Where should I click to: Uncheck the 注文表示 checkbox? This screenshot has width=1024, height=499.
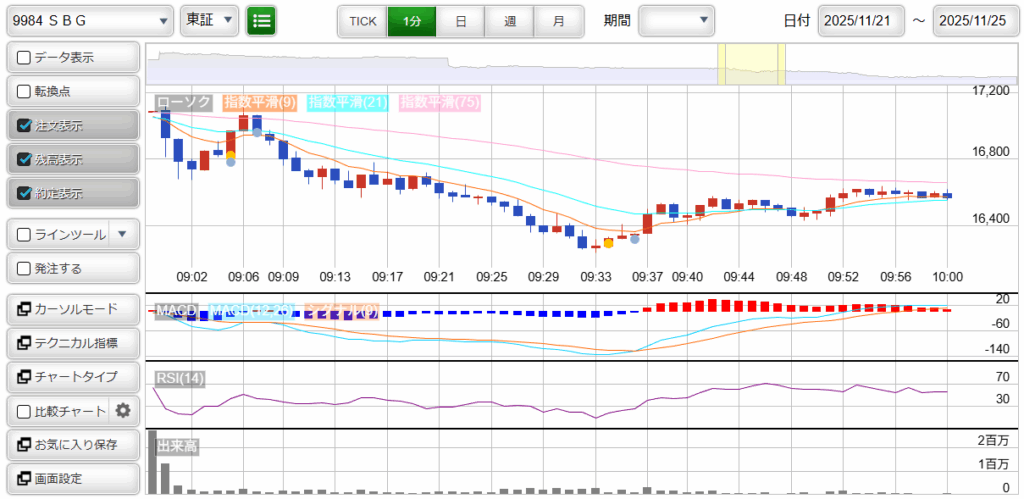click(x=25, y=126)
